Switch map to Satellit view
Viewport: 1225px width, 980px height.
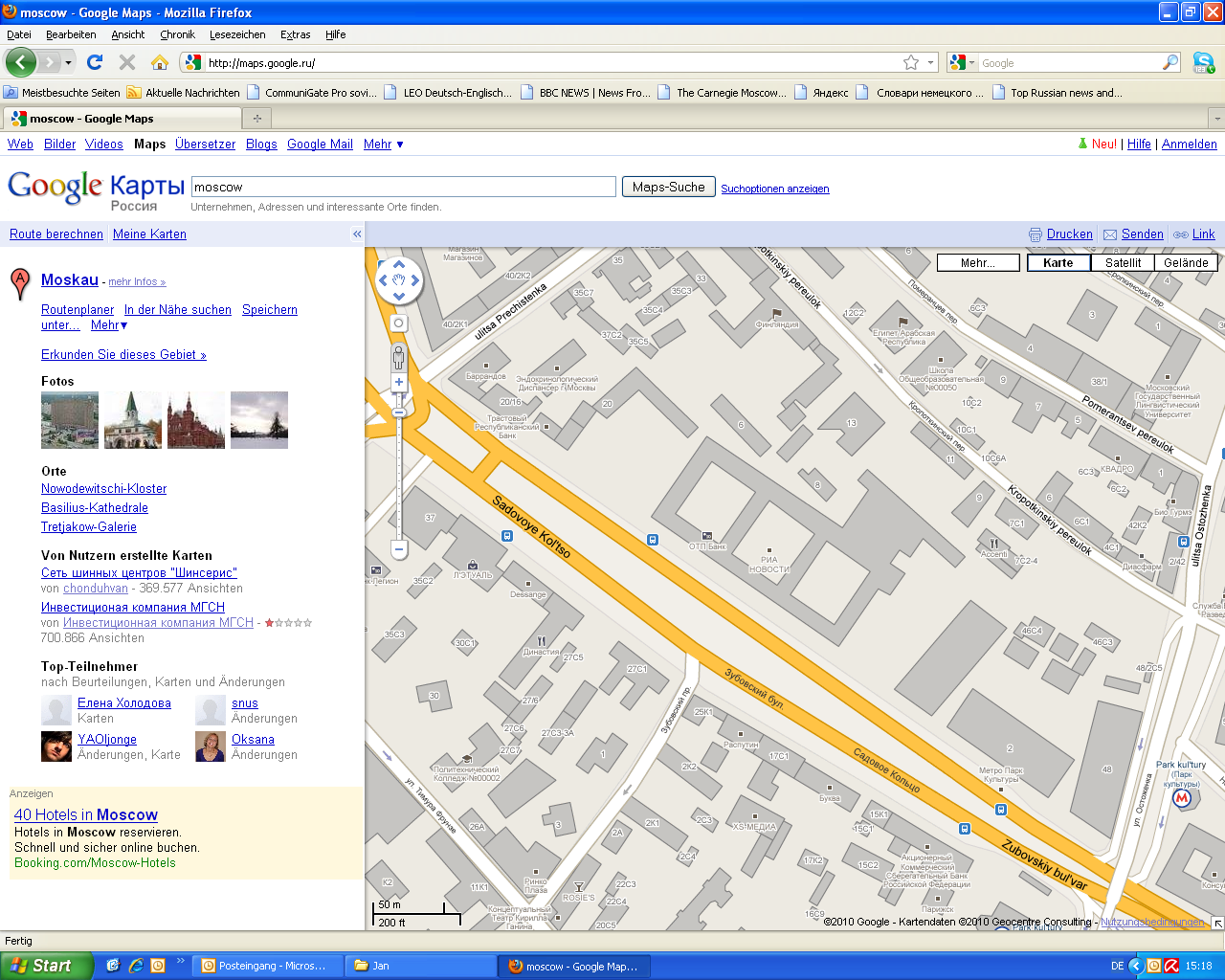point(1123,263)
